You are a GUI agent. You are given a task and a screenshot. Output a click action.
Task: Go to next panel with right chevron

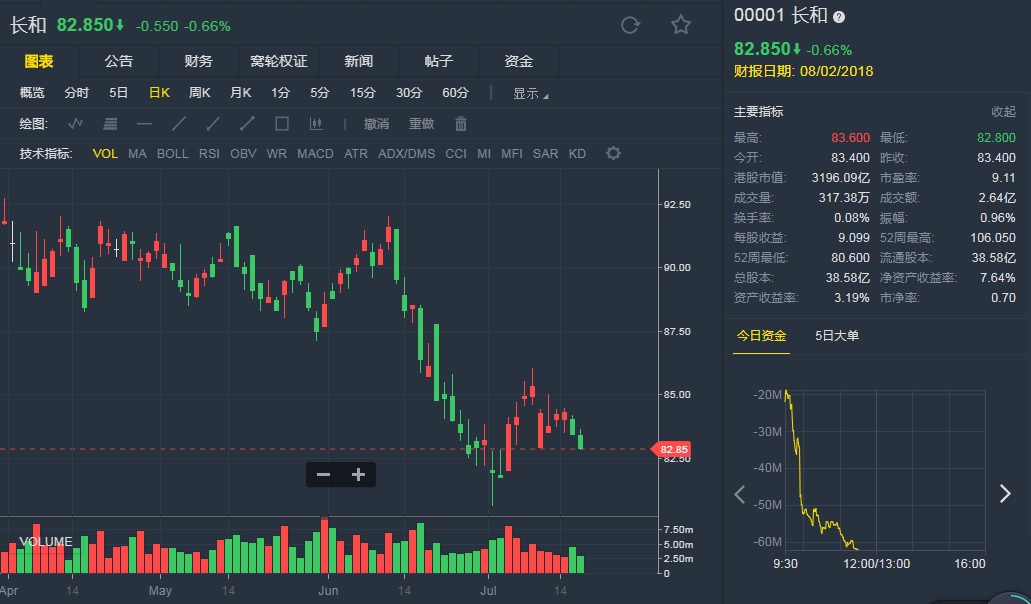pos(1005,493)
